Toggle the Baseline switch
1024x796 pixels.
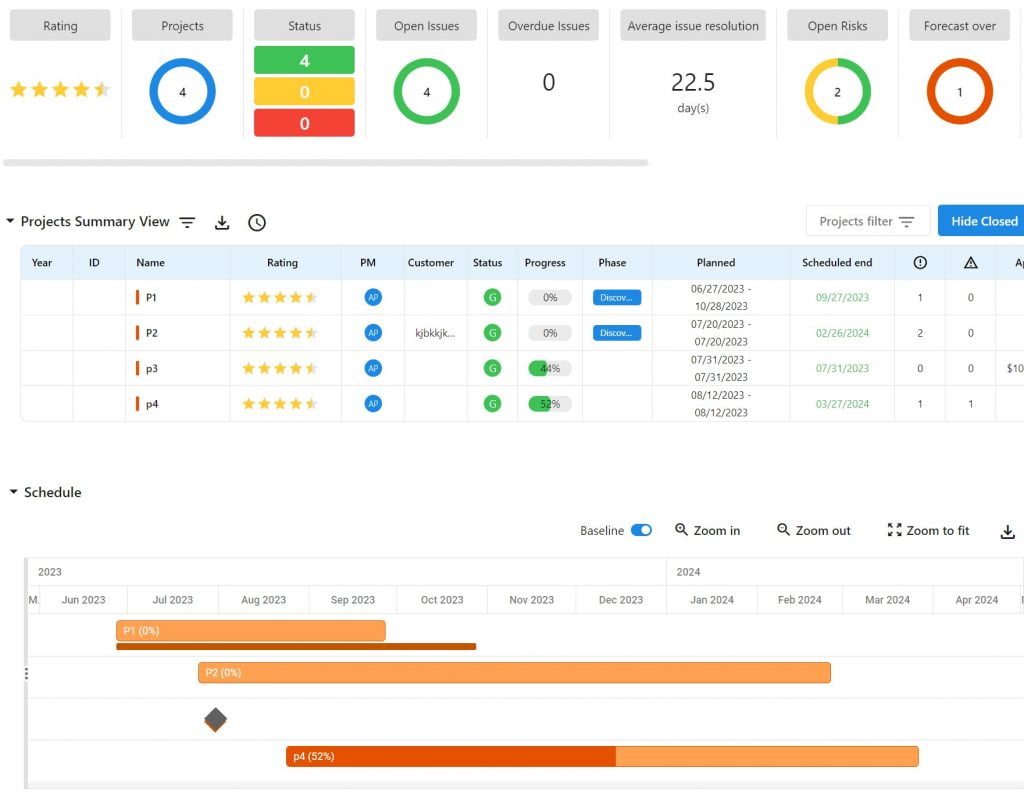pyautogui.click(x=641, y=530)
